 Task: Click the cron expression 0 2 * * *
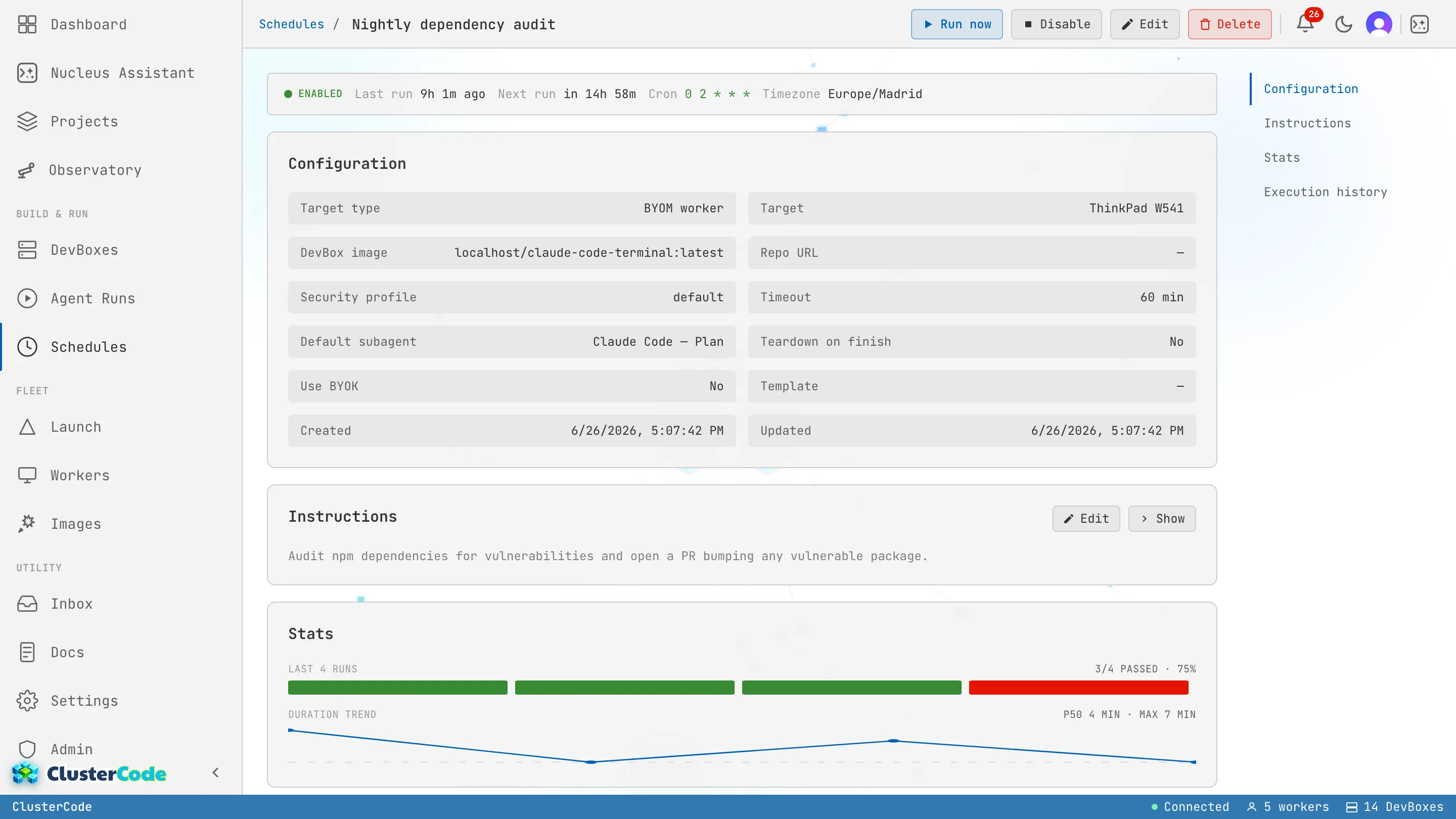tap(717, 94)
